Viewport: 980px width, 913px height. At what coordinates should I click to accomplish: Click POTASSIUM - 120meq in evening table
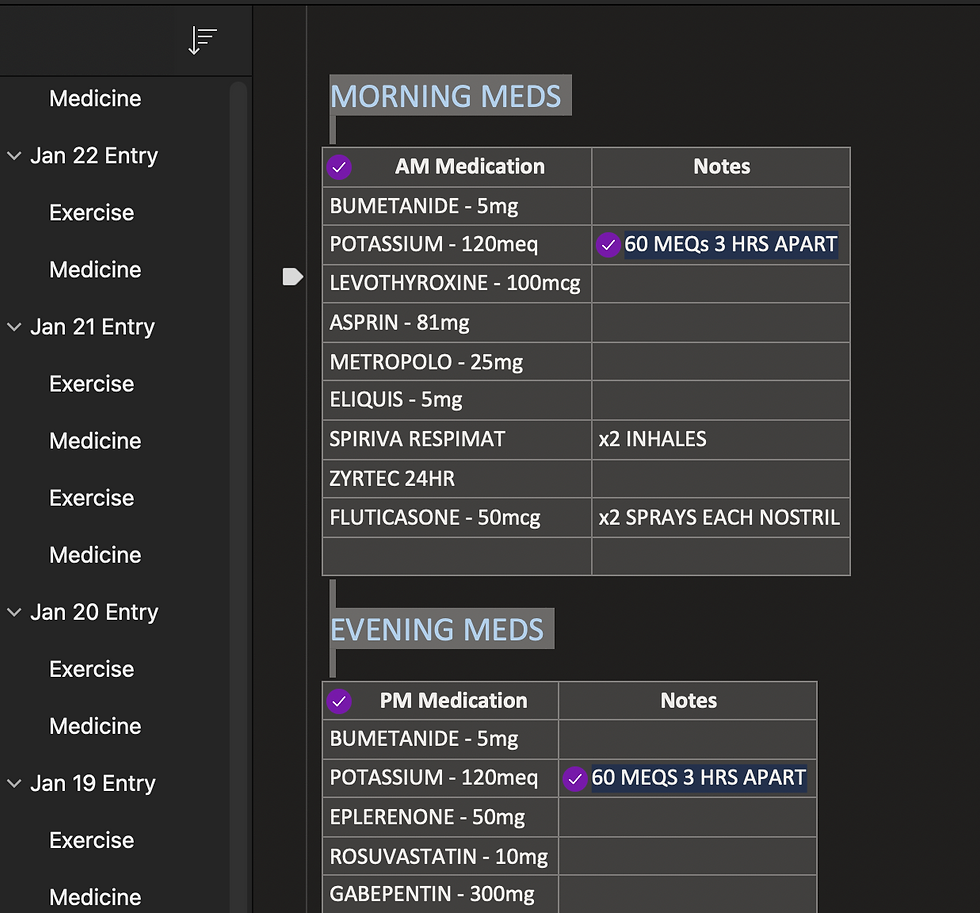point(441,778)
